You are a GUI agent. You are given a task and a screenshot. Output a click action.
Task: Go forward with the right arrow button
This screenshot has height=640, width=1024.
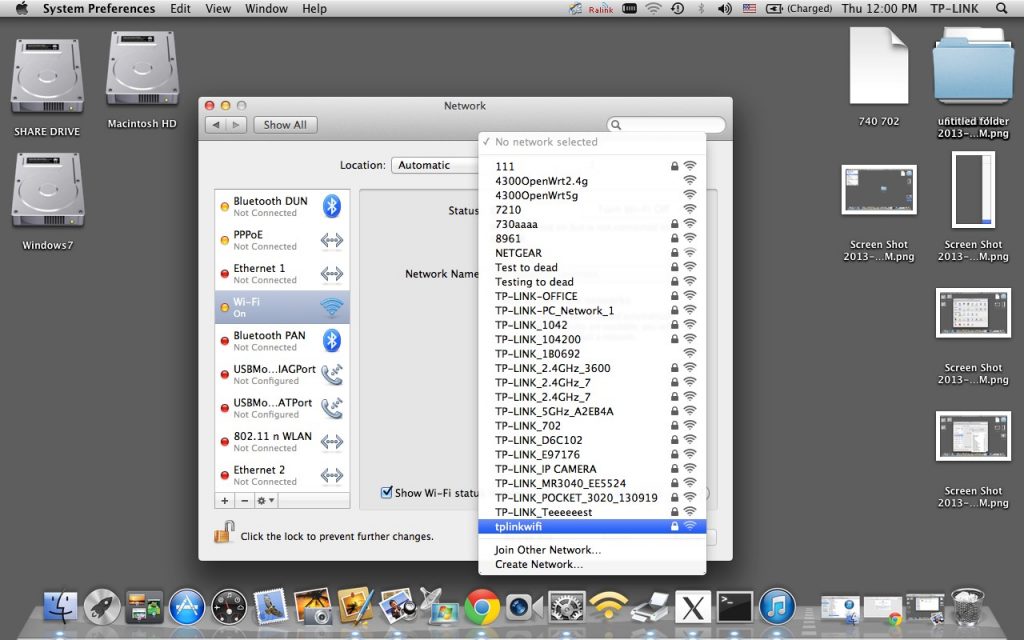pos(236,125)
